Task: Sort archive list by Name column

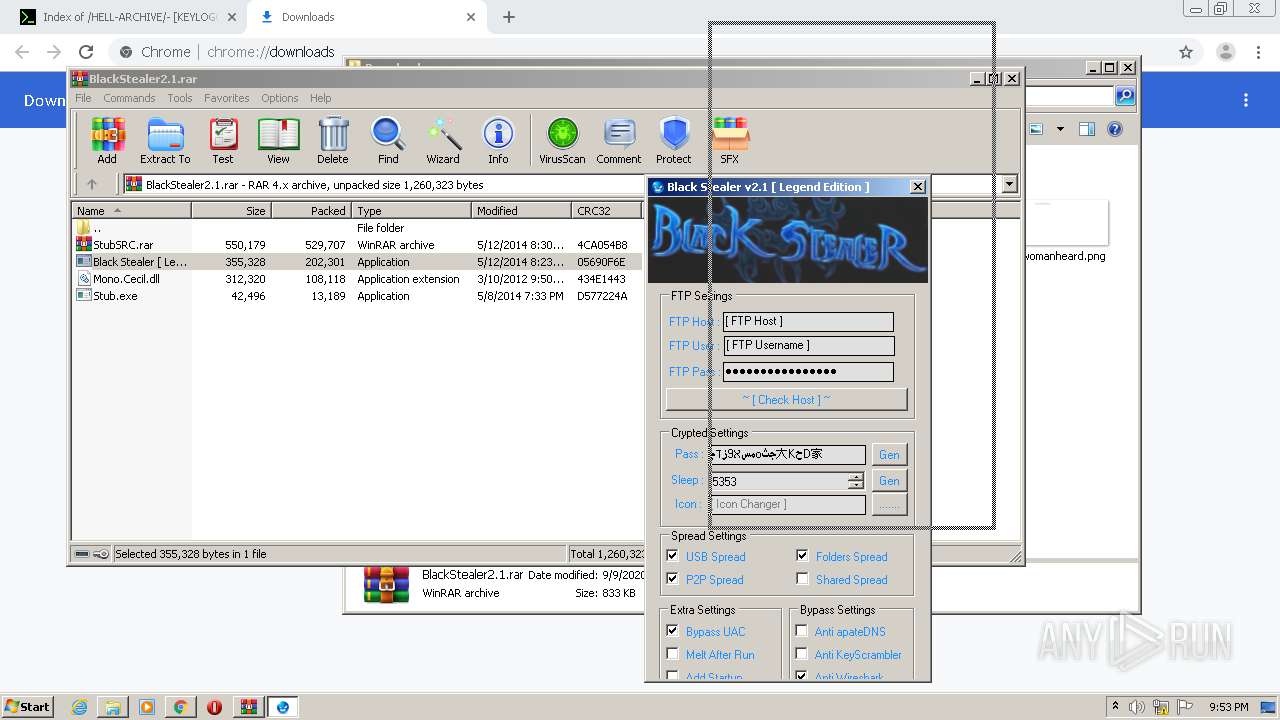Action: 131,210
